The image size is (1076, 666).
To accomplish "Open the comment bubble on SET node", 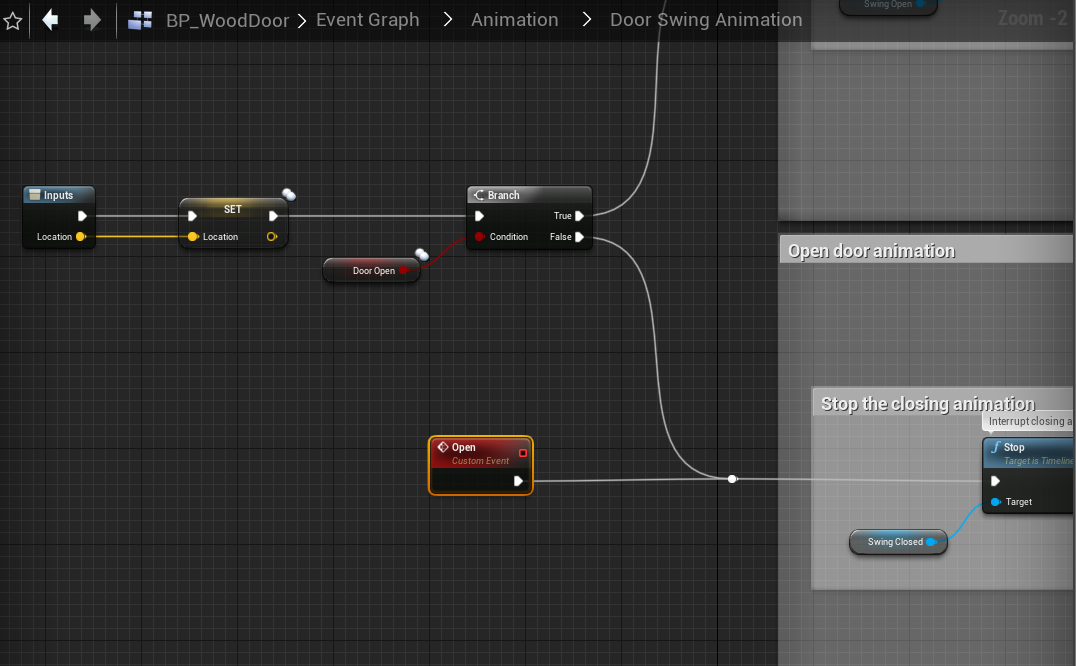I will click(289, 195).
